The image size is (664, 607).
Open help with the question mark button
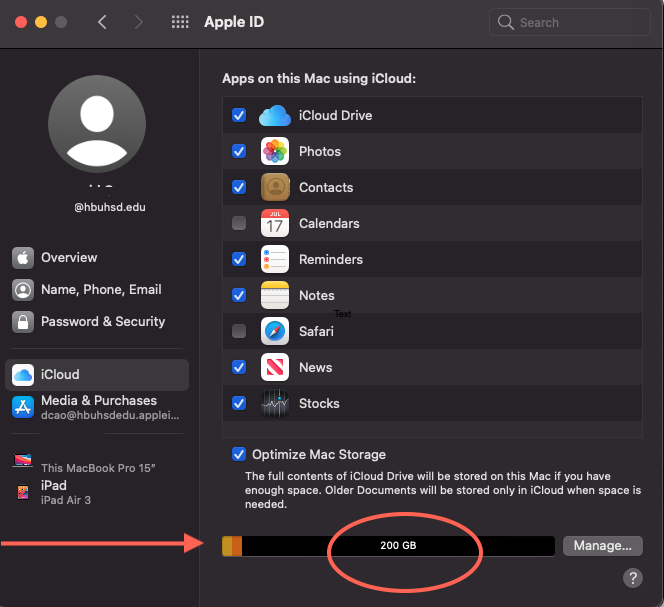point(633,578)
